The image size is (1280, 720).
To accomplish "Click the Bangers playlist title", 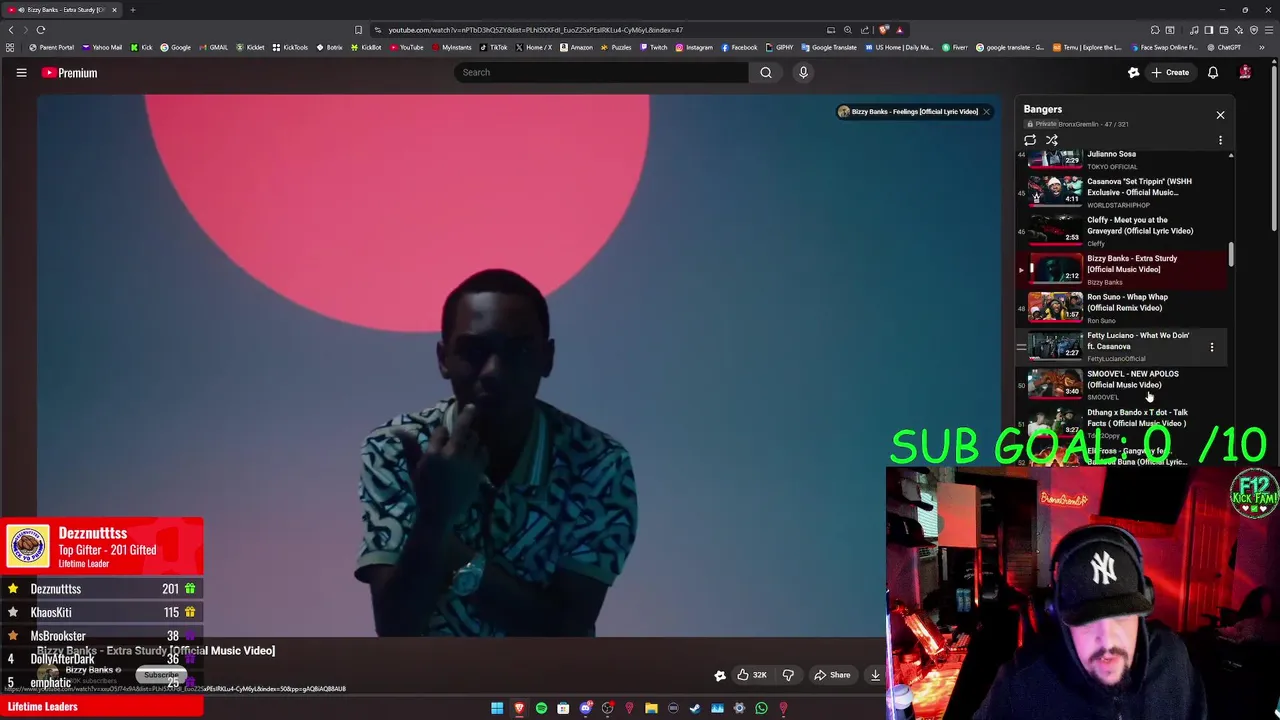I will (1042, 109).
